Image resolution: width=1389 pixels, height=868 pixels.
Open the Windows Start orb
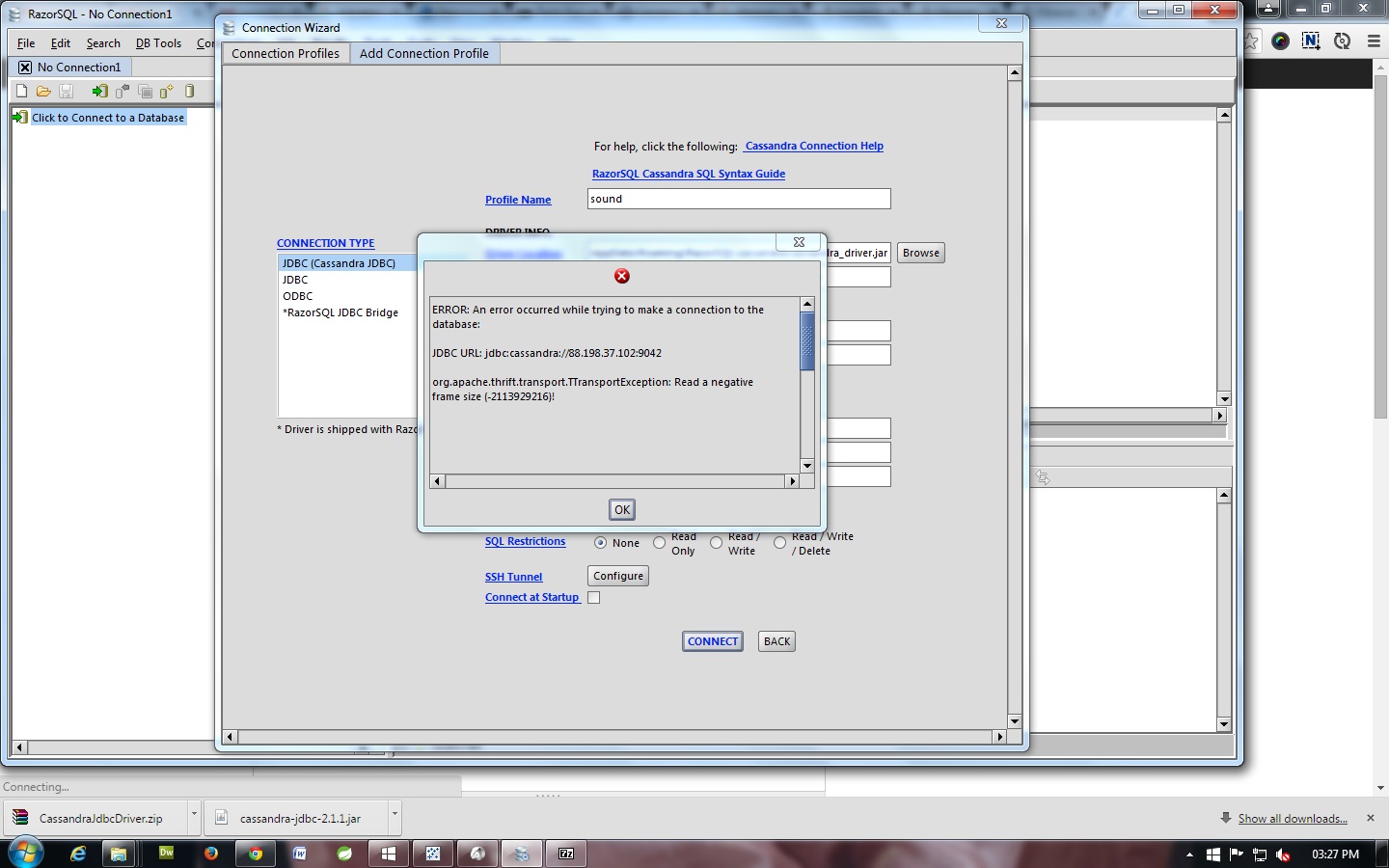pyautogui.click(x=24, y=854)
